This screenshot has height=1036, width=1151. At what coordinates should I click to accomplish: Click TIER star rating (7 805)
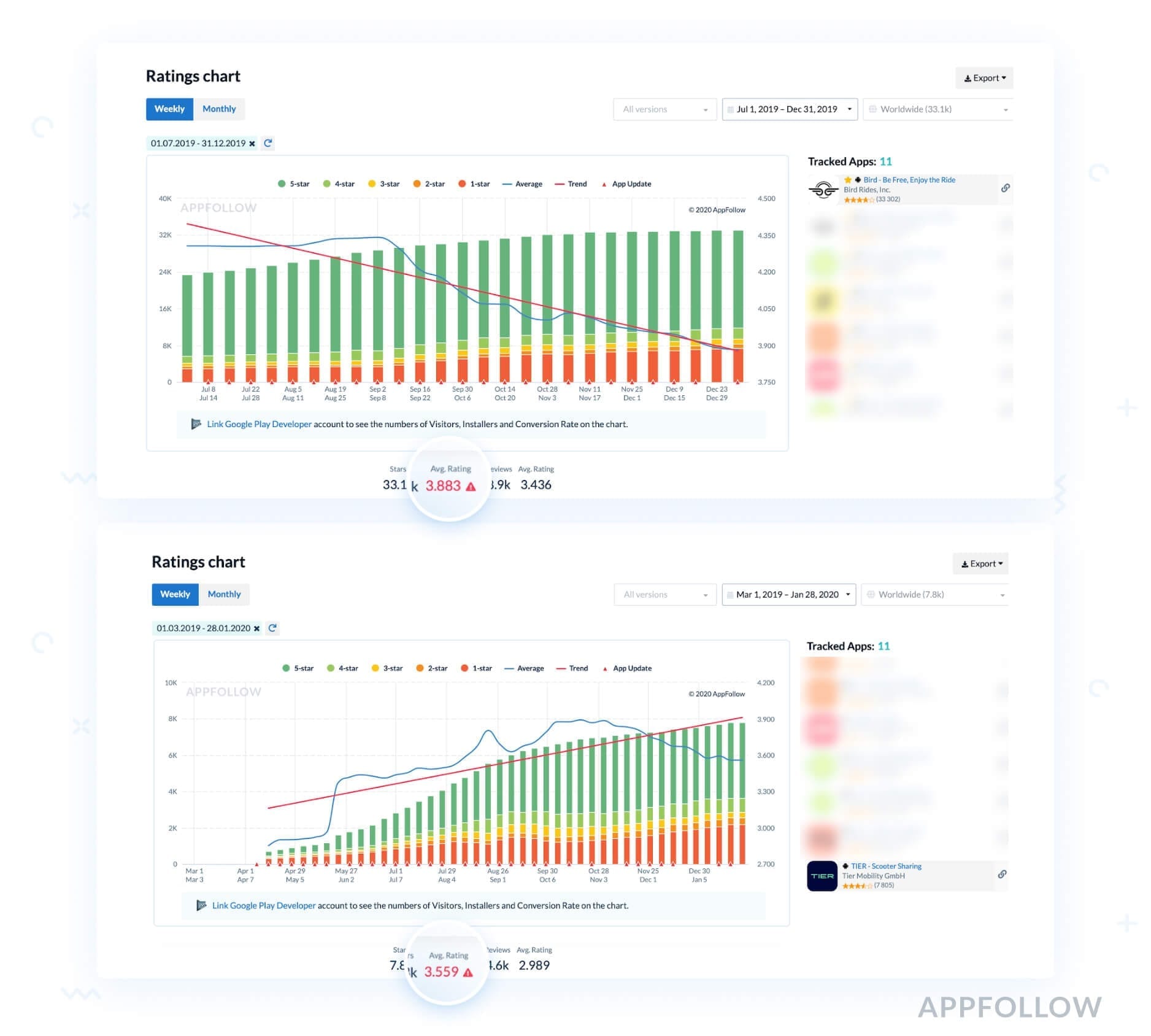coord(868,886)
